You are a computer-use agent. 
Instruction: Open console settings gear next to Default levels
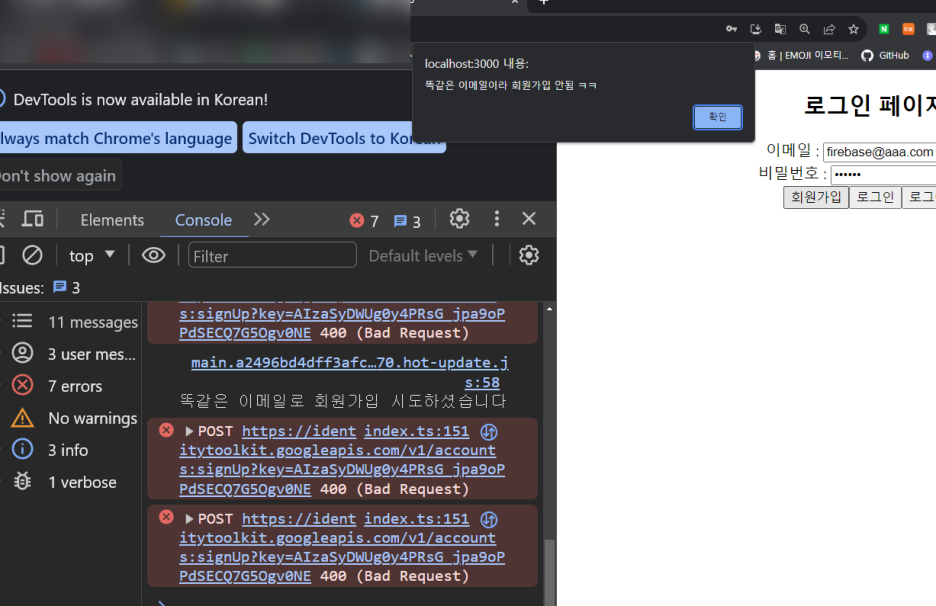coord(529,256)
